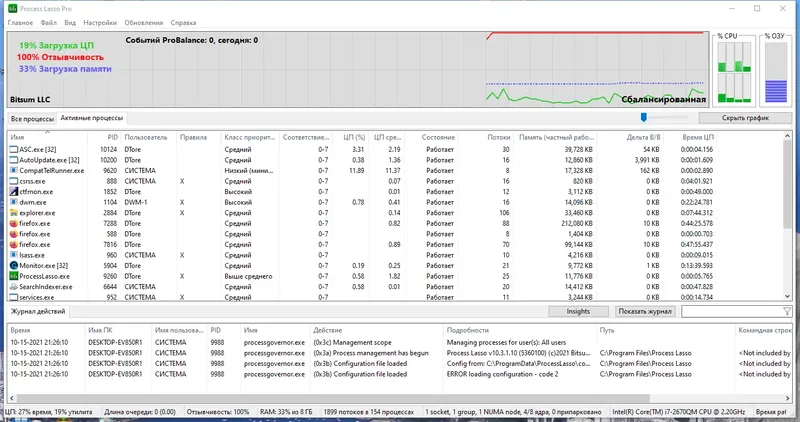
Task: Click the Insights button
Action: tap(578, 311)
